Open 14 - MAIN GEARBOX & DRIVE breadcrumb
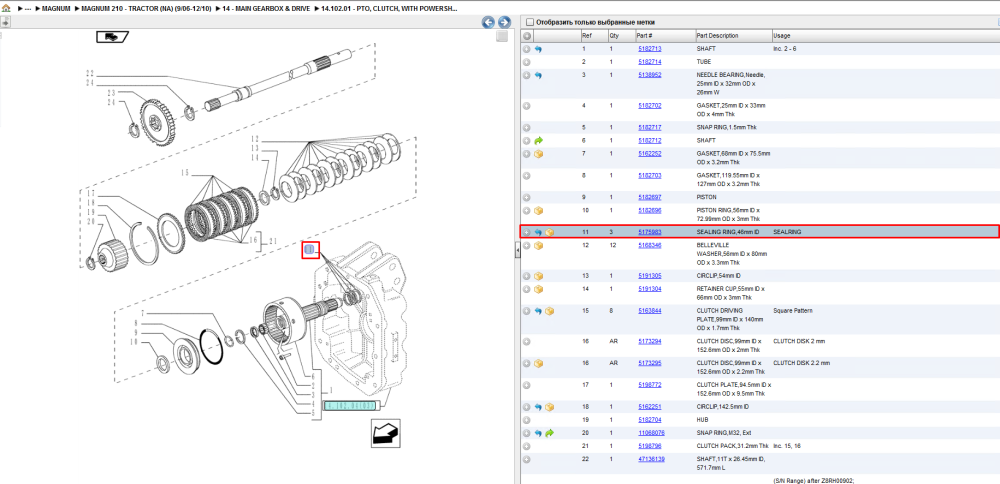This screenshot has width=1000, height=484. pos(267,10)
